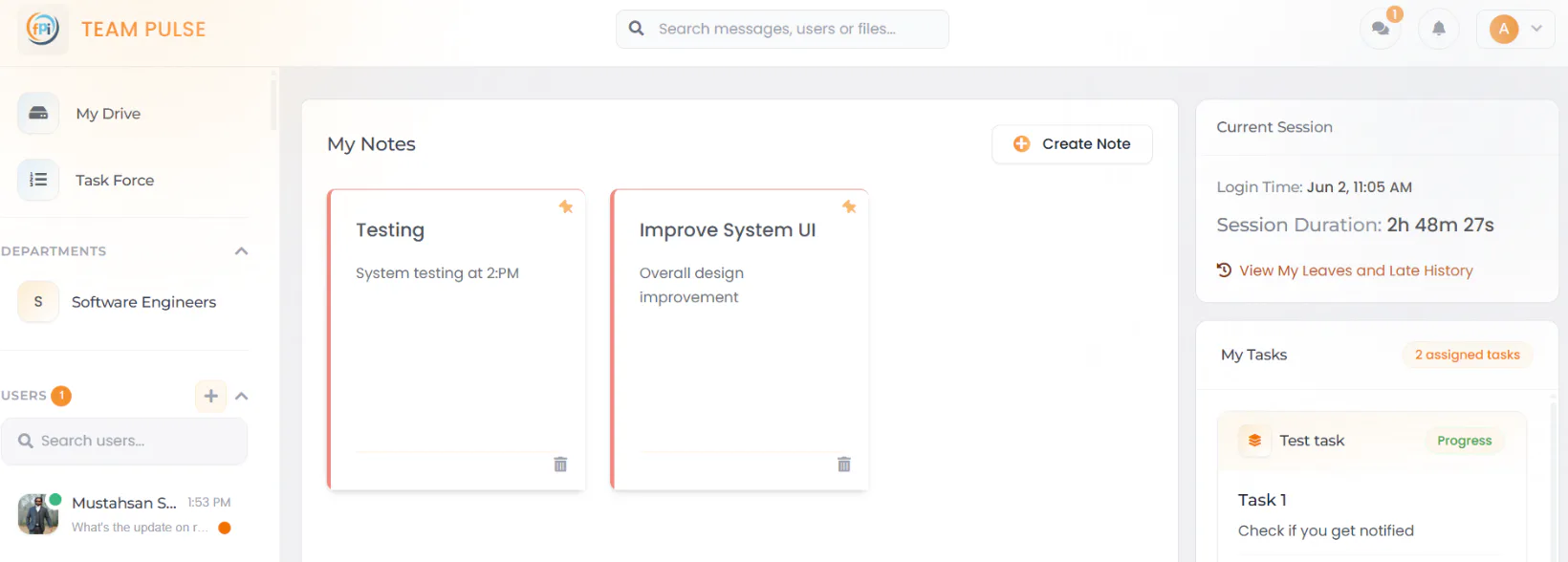Click the Progress status badge
1568x562 pixels.
click(x=1465, y=441)
